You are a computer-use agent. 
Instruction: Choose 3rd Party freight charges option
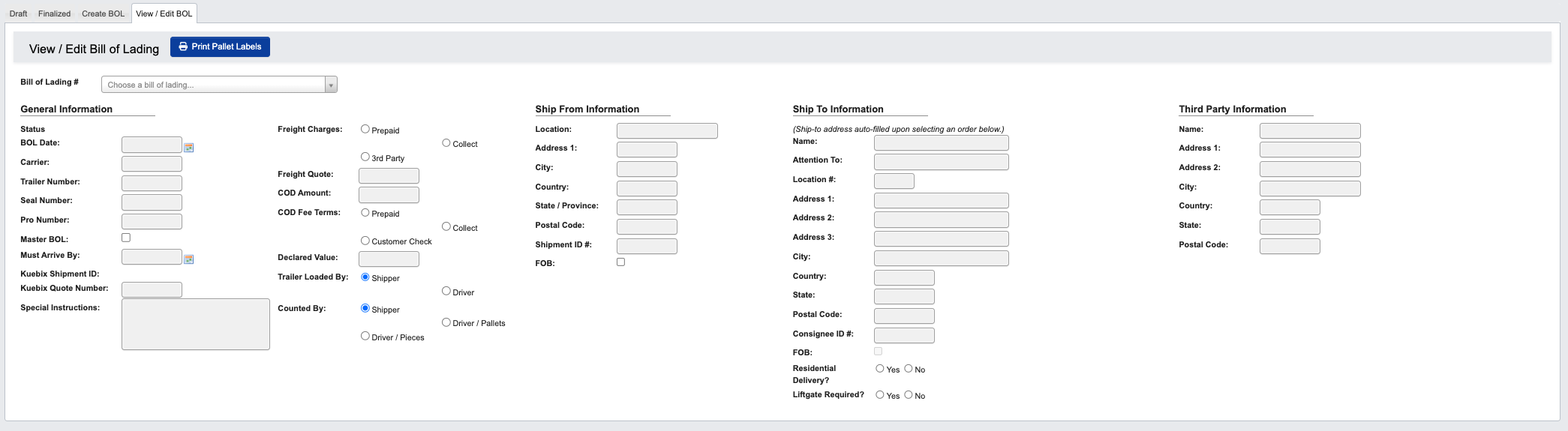coord(365,157)
